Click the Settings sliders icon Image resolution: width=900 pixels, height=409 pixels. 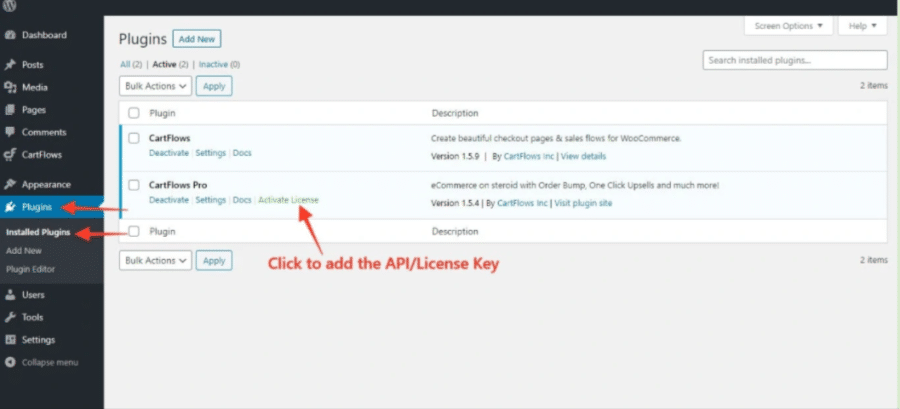point(10,340)
